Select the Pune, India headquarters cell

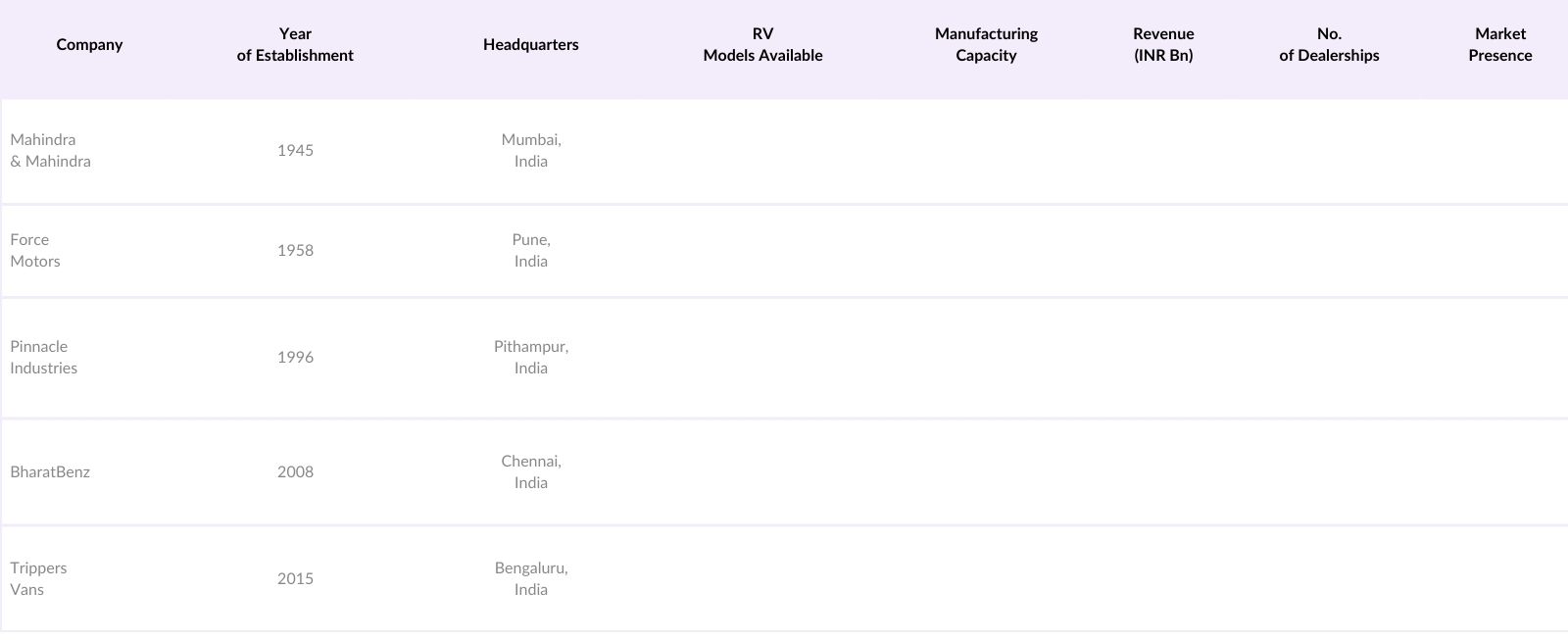530,251
